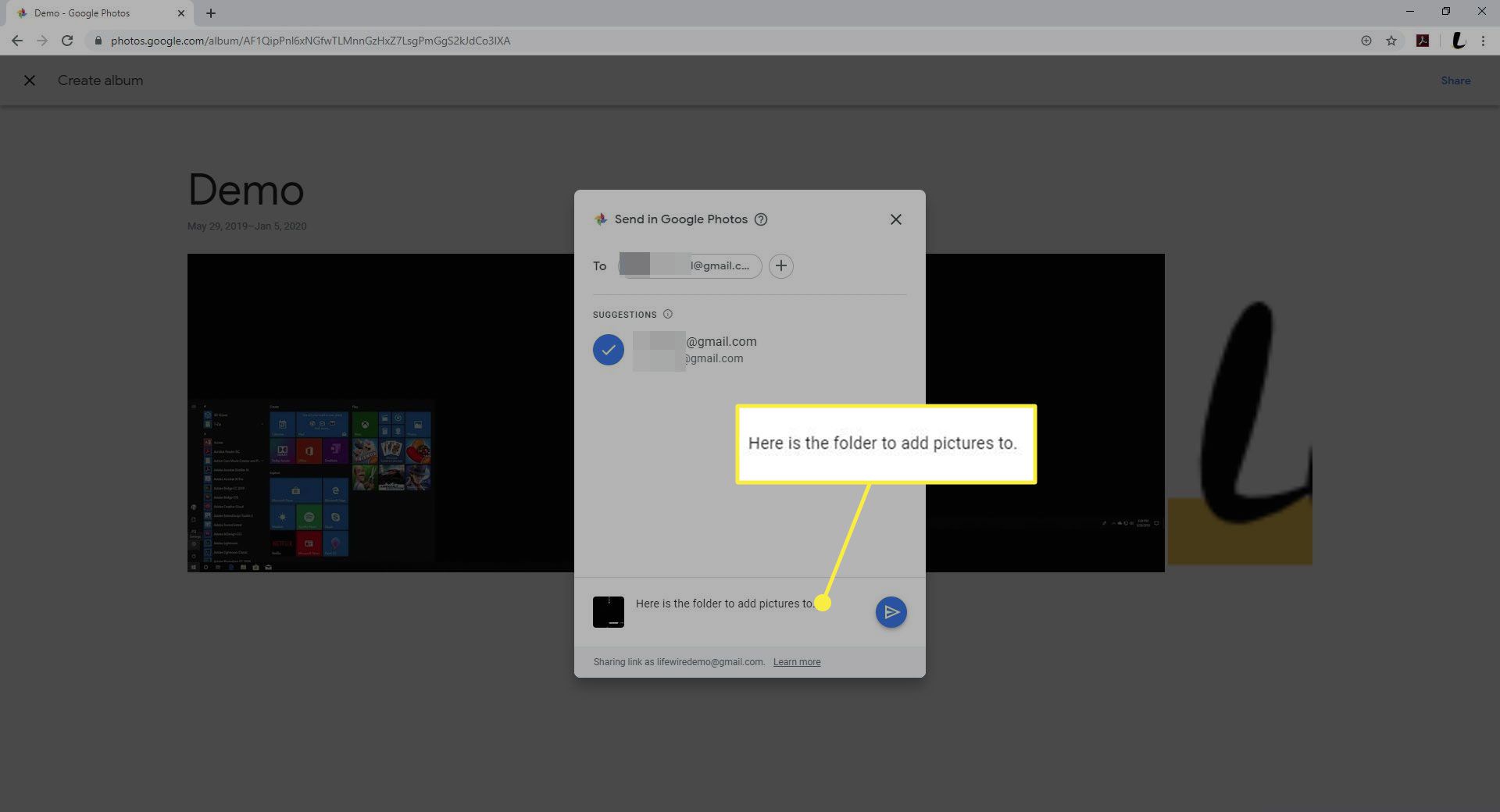Click the address bar URL
The height and width of the screenshot is (812, 1500).
click(310, 41)
